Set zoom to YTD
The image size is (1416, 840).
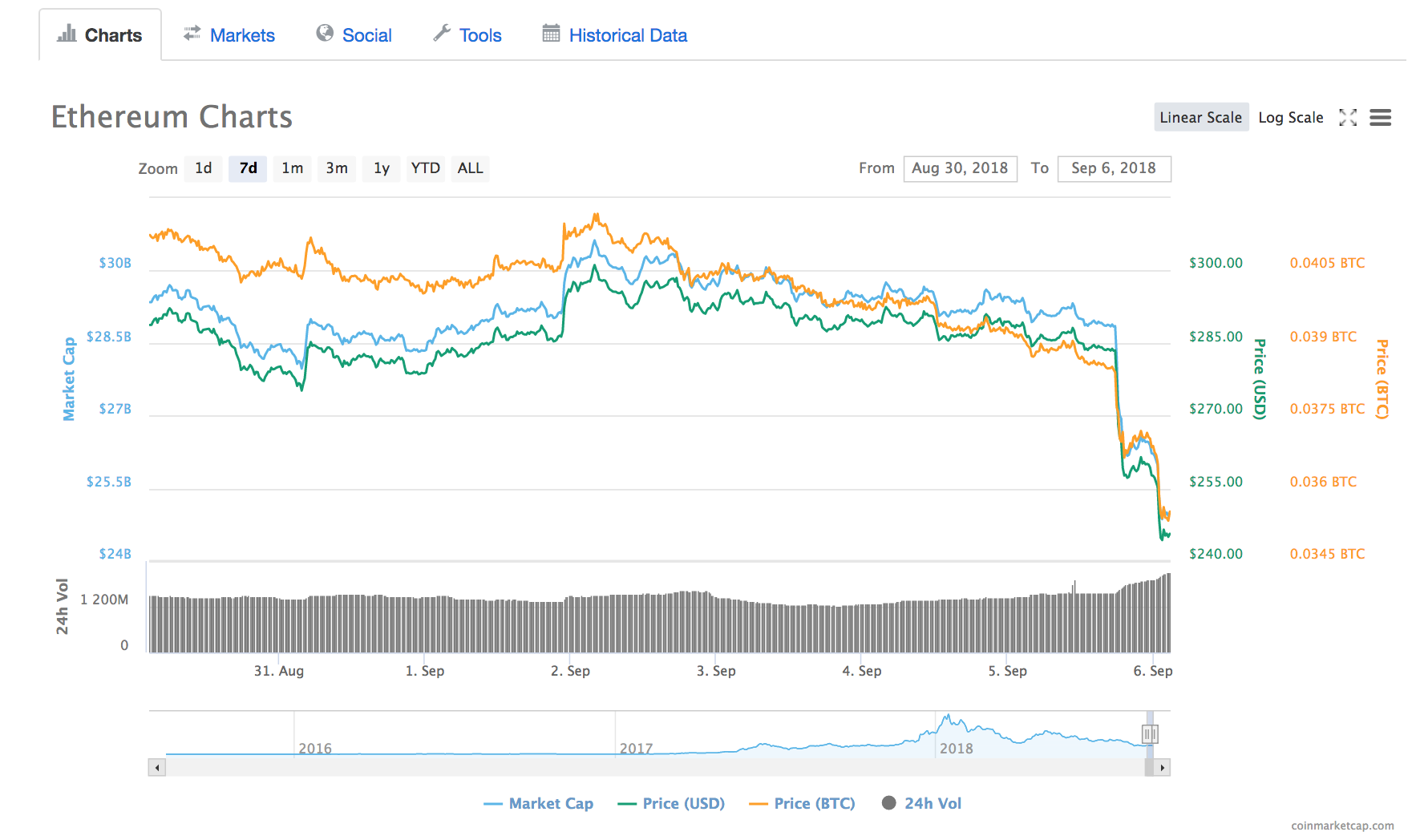[426, 168]
